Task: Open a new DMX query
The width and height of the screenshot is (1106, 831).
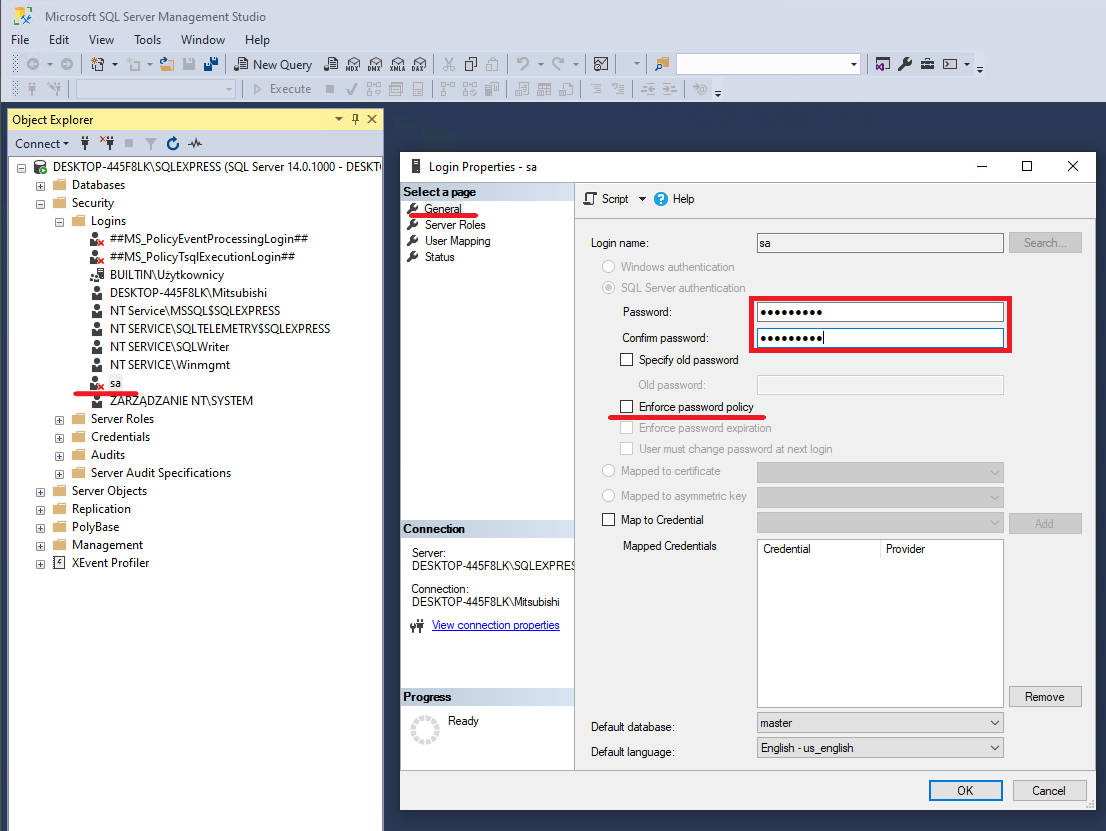Action: coord(375,64)
